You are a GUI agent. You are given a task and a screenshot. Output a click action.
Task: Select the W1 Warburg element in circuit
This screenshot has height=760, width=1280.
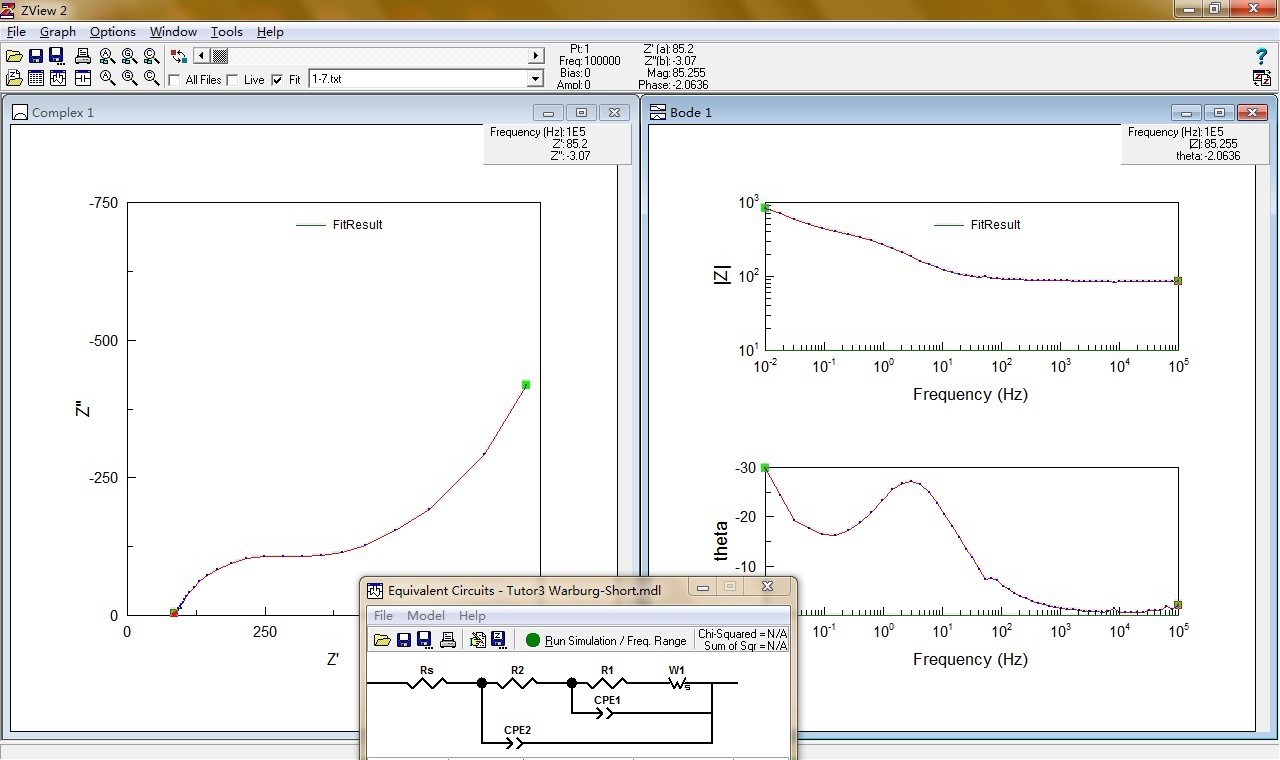pos(678,683)
